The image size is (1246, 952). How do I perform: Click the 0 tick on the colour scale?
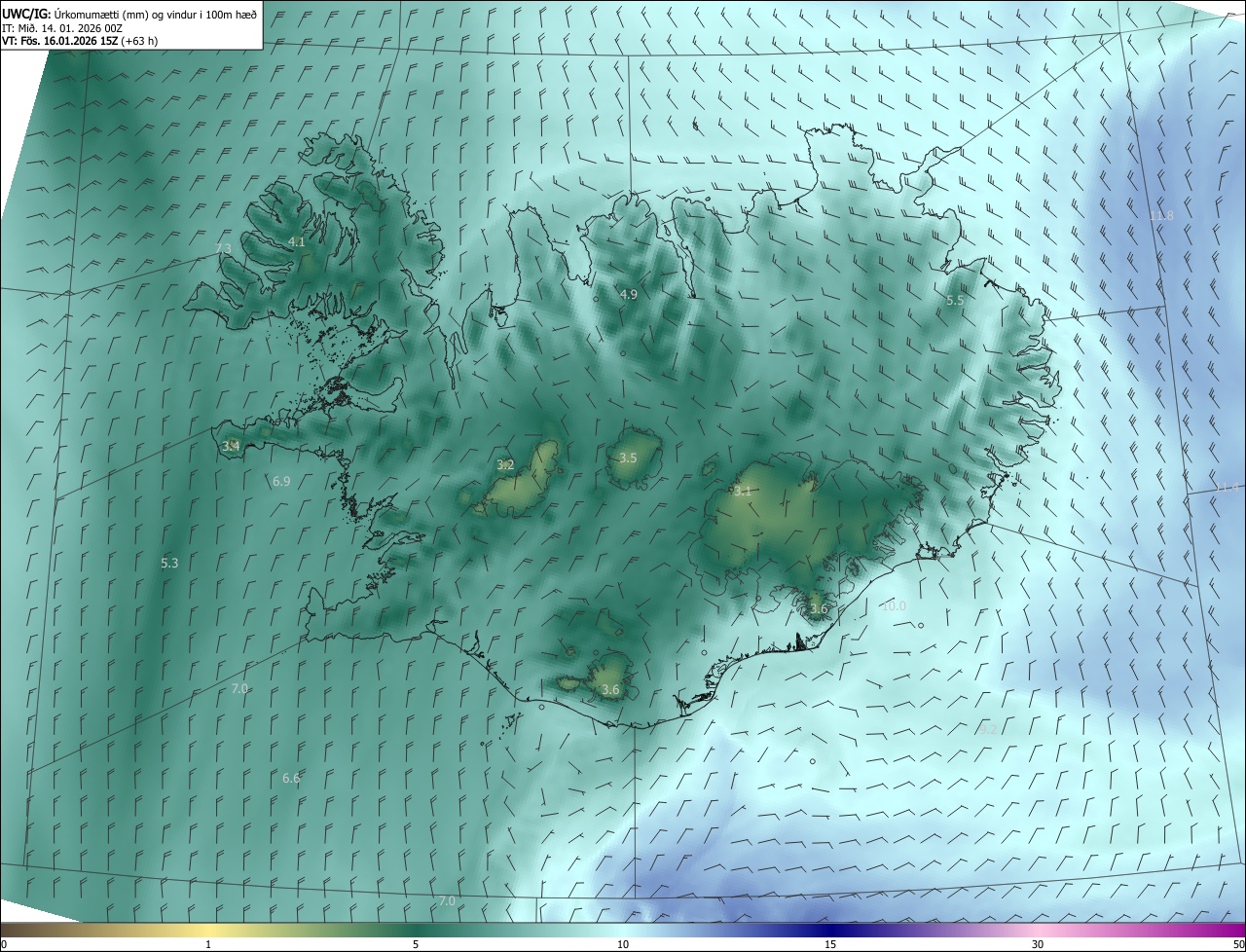pos(4,944)
